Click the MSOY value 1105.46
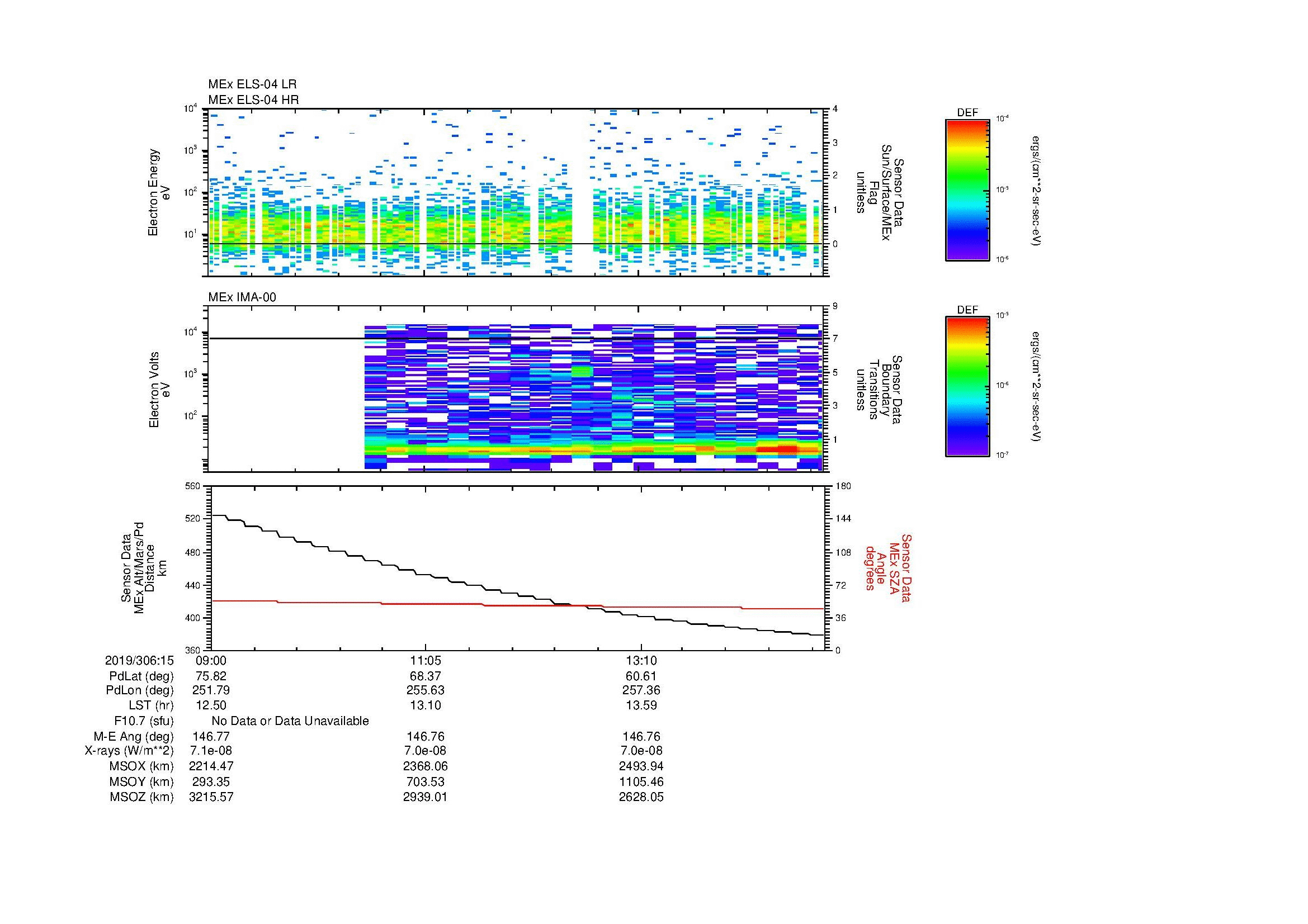The width and height of the screenshot is (1308, 924). (x=641, y=781)
